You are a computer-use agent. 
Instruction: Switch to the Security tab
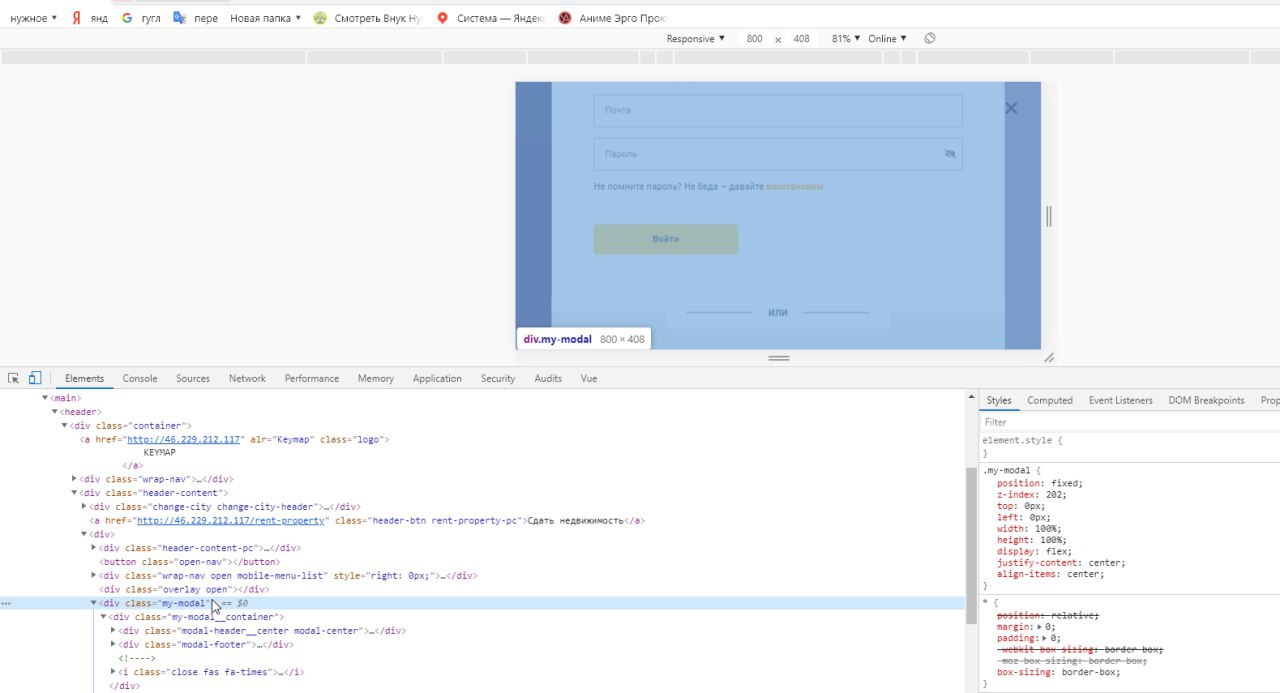point(498,378)
